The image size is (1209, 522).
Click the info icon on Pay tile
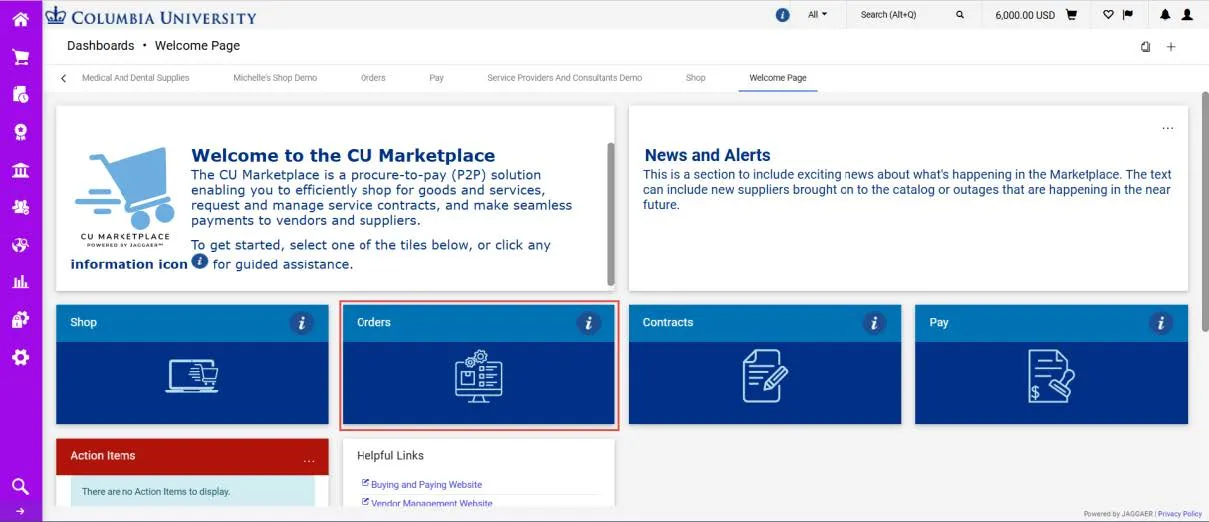pyautogui.click(x=1161, y=323)
